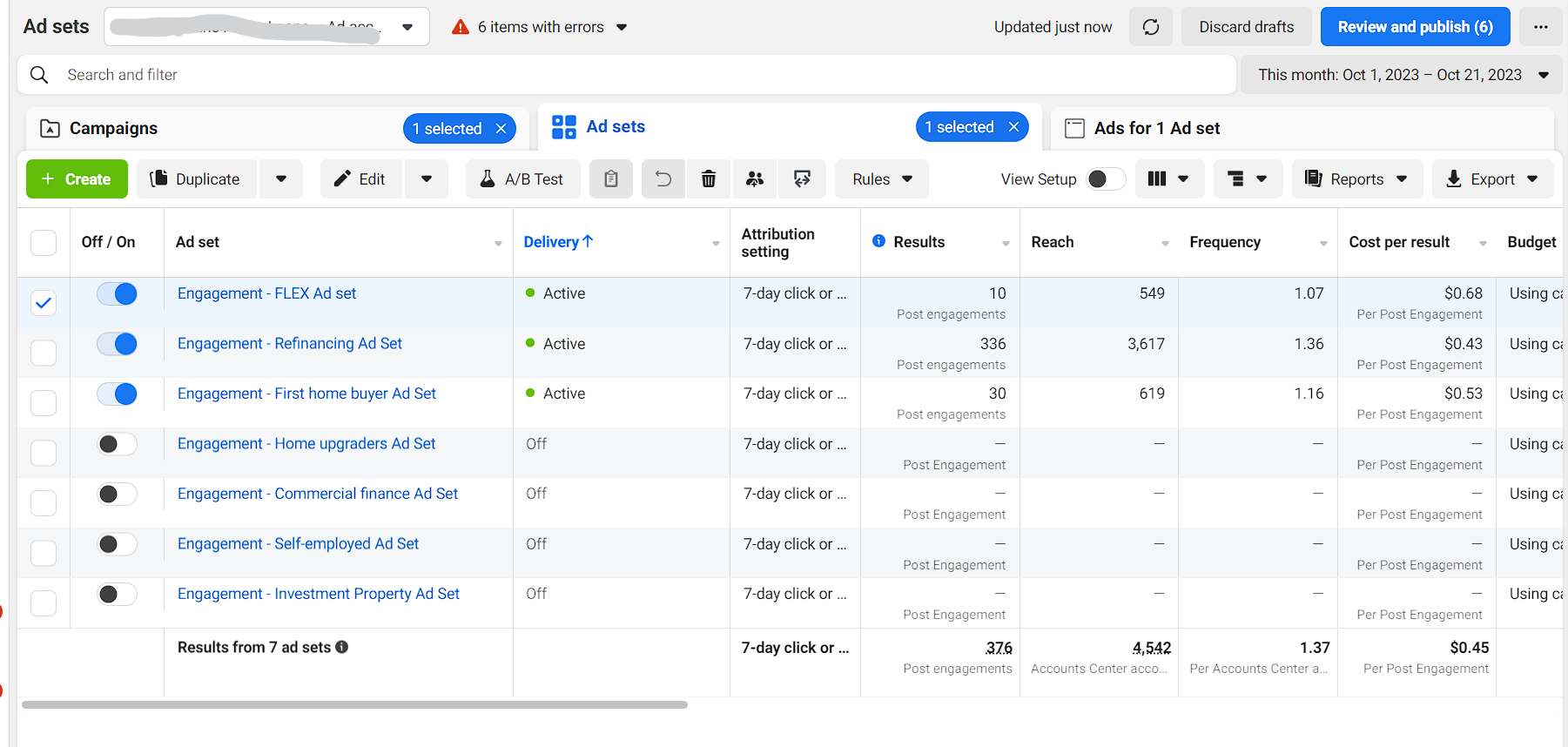Open the three-dot more options menu
The height and width of the screenshot is (747, 1568).
coord(1540,27)
